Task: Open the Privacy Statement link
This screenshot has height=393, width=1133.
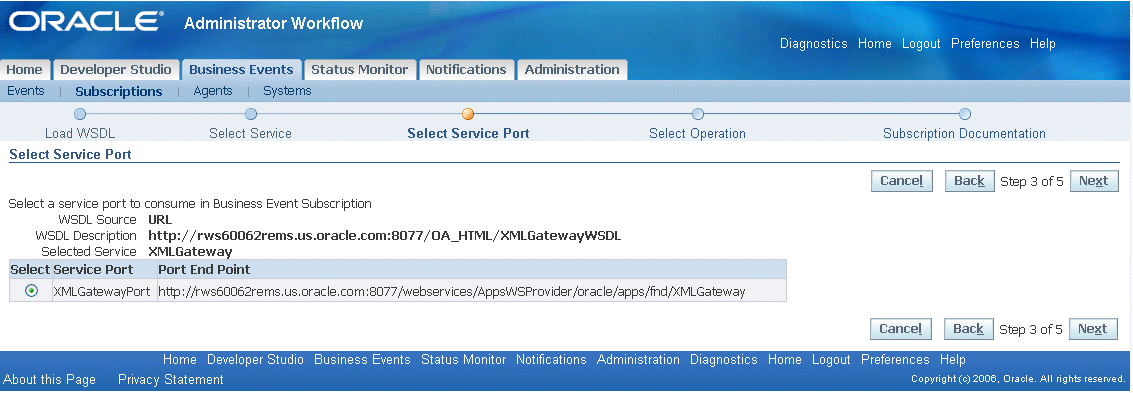Action: click(171, 380)
